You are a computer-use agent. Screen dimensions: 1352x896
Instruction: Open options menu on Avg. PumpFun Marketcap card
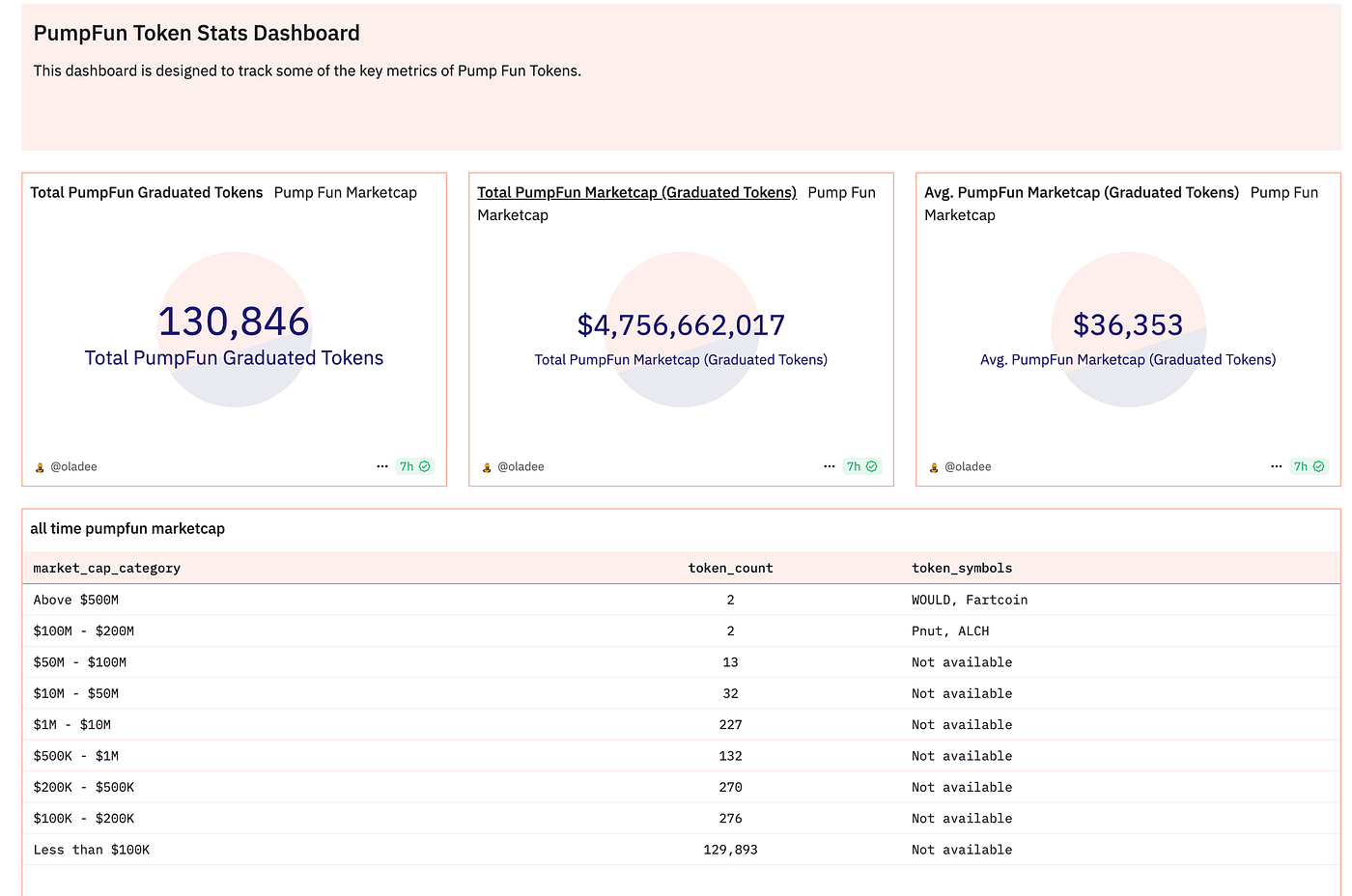(1277, 466)
